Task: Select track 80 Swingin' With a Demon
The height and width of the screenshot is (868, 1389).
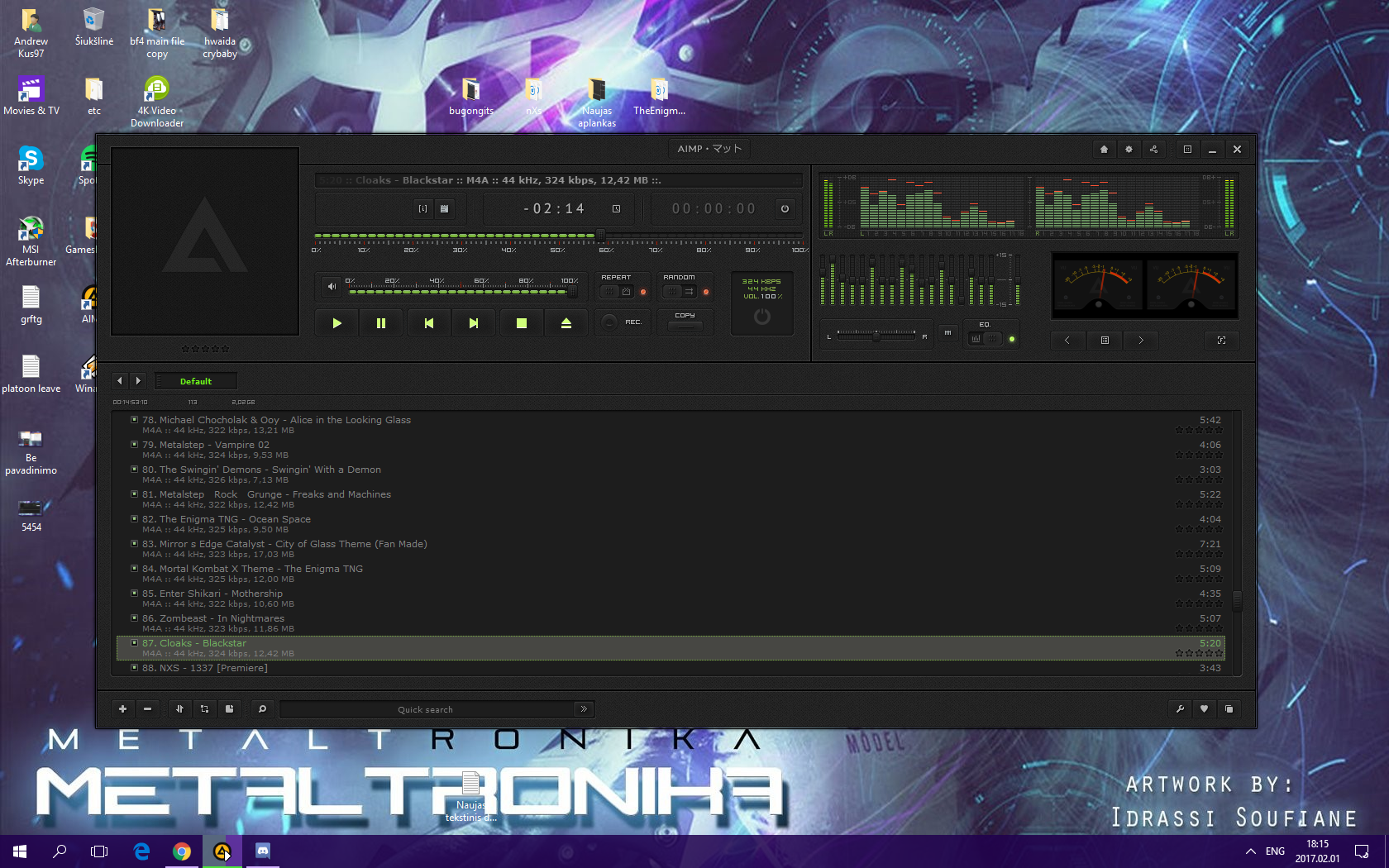Action: (x=671, y=474)
